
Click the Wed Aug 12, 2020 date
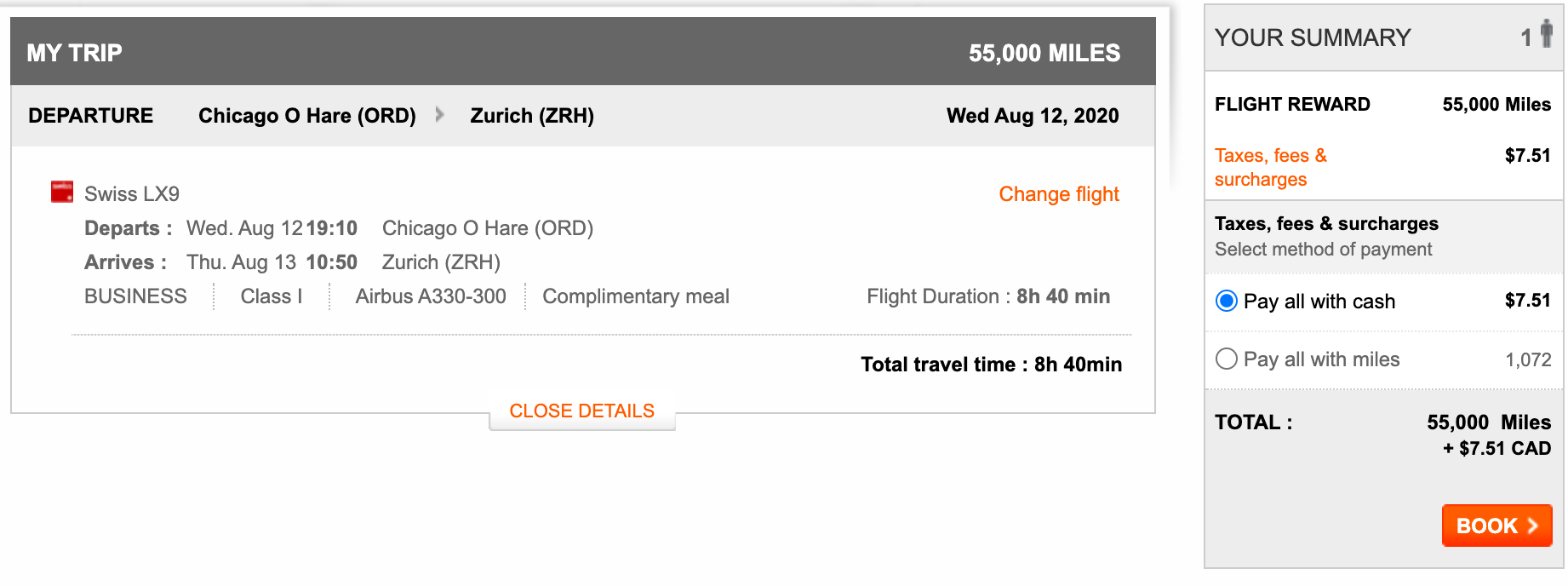(x=1032, y=116)
